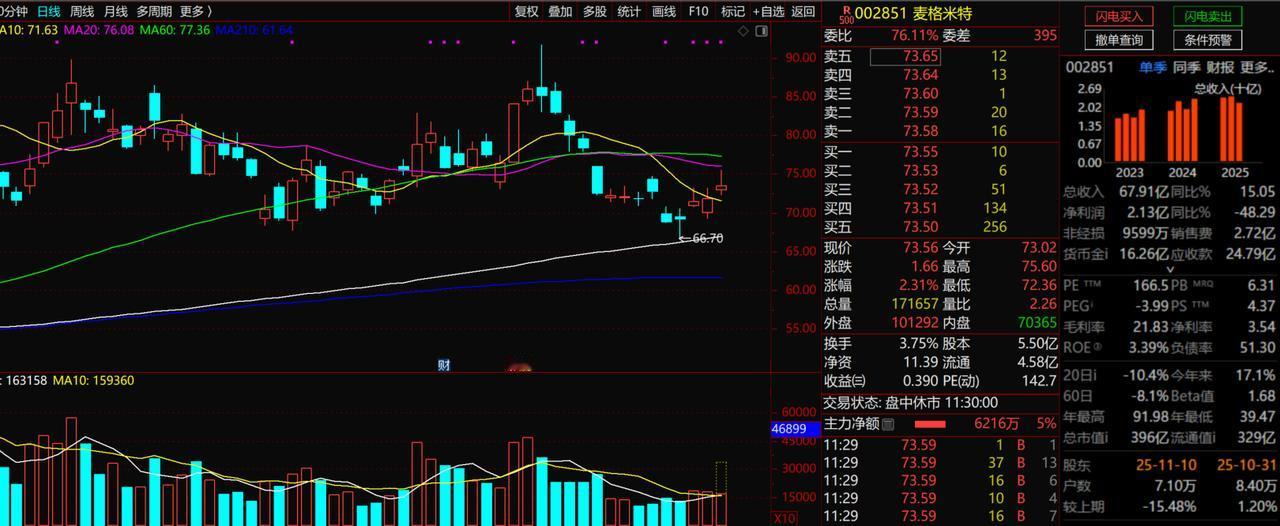Image resolution: width=1280 pixels, height=526 pixels.
Task: Select the 46899 volume axis marker
Action: [795, 428]
